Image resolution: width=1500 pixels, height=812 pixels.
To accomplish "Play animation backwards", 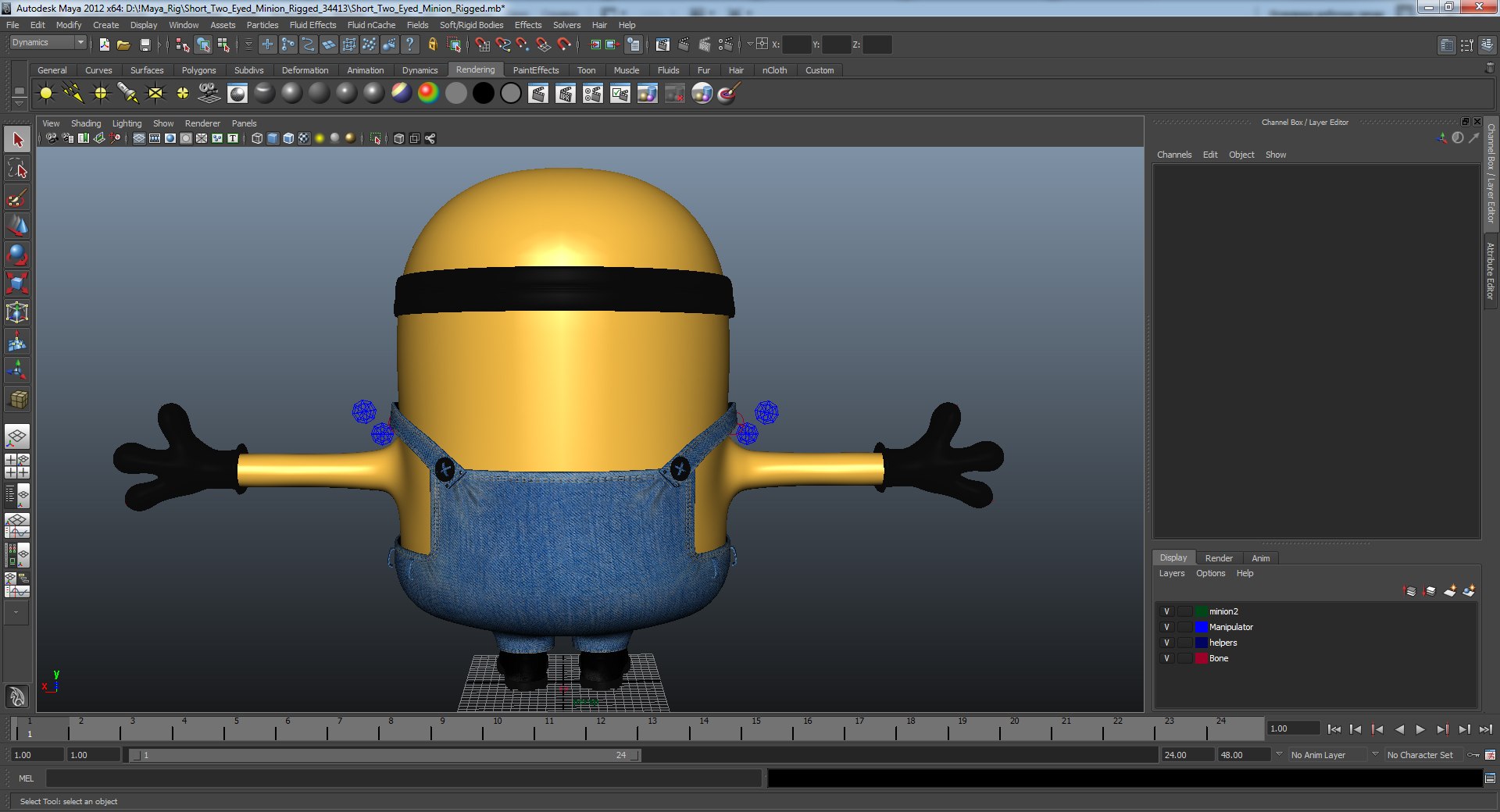I will [x=1399, y=729].
